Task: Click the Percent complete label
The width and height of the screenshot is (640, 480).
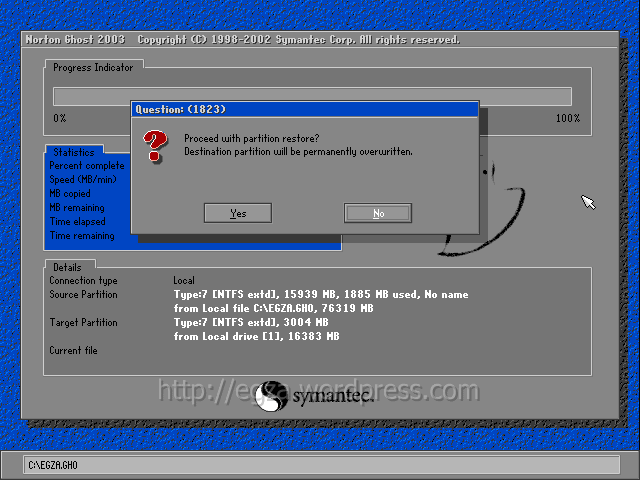Action: coord(87,166)
